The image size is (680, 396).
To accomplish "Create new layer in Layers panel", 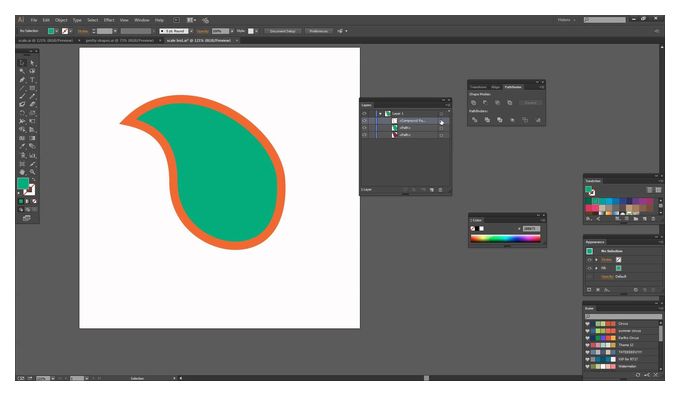I will coord(432,190).
